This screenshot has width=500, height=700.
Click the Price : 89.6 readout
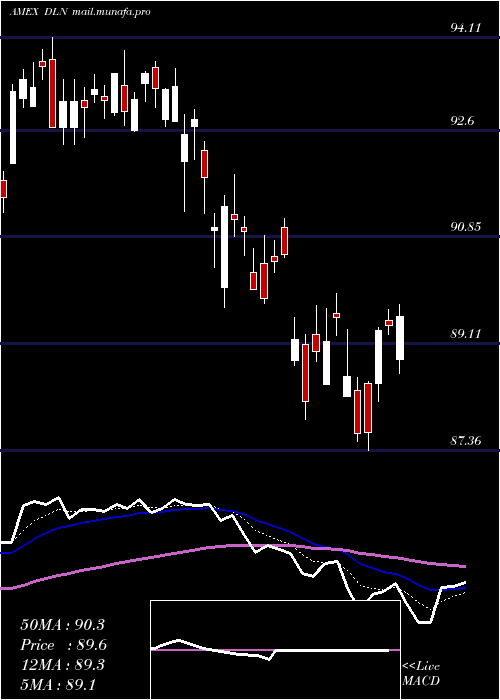(64, 645)
